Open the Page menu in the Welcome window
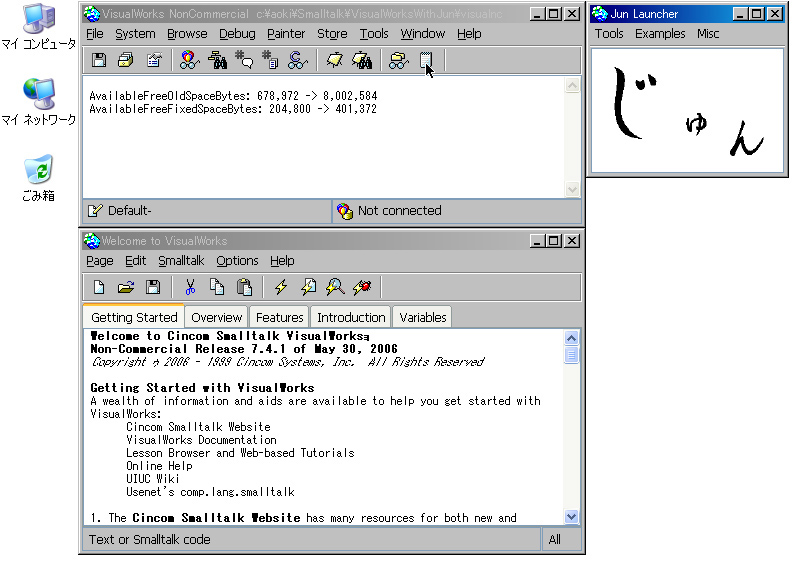 pos(100,261)
